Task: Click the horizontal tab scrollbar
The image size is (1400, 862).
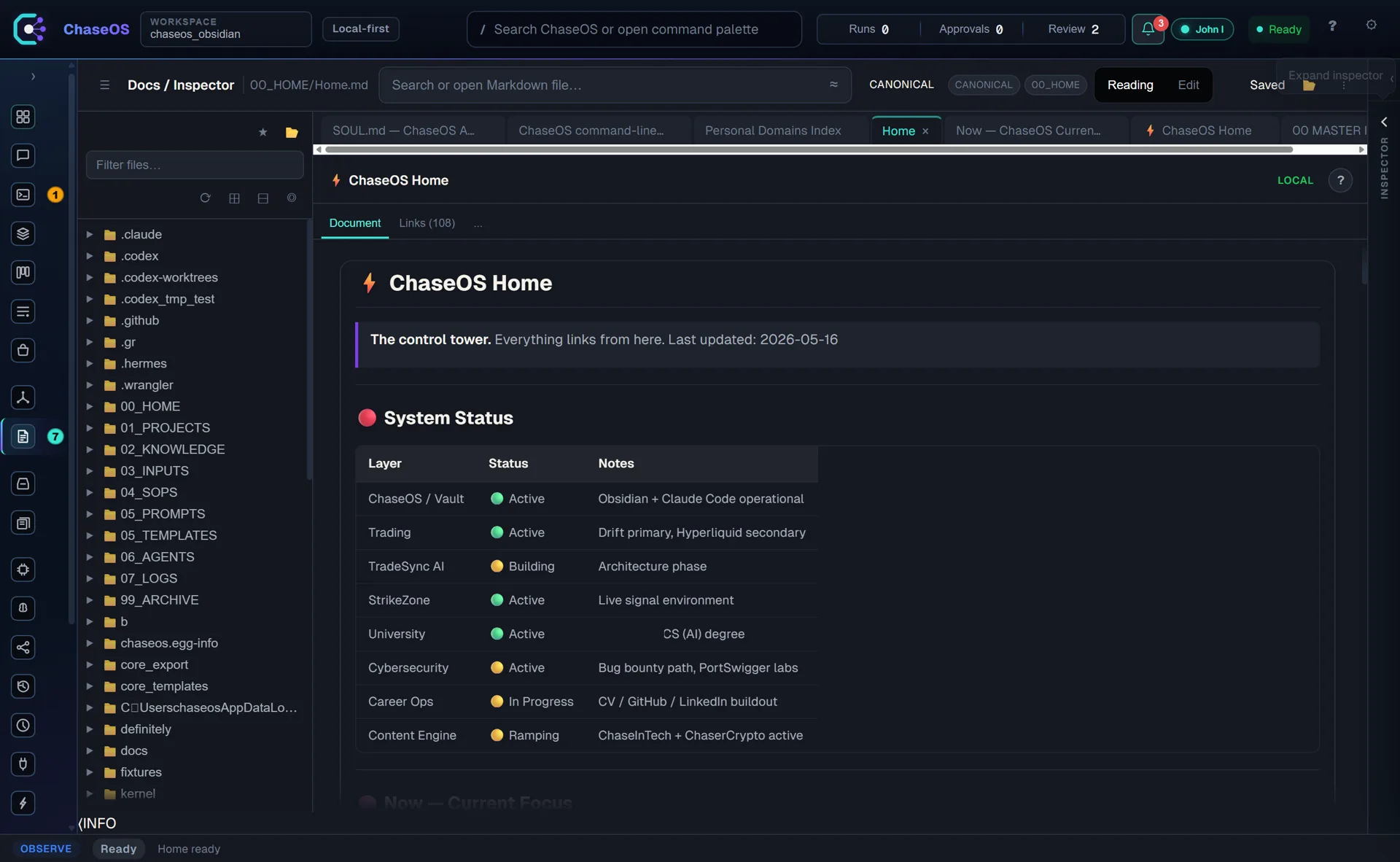Action: (809, 150)
